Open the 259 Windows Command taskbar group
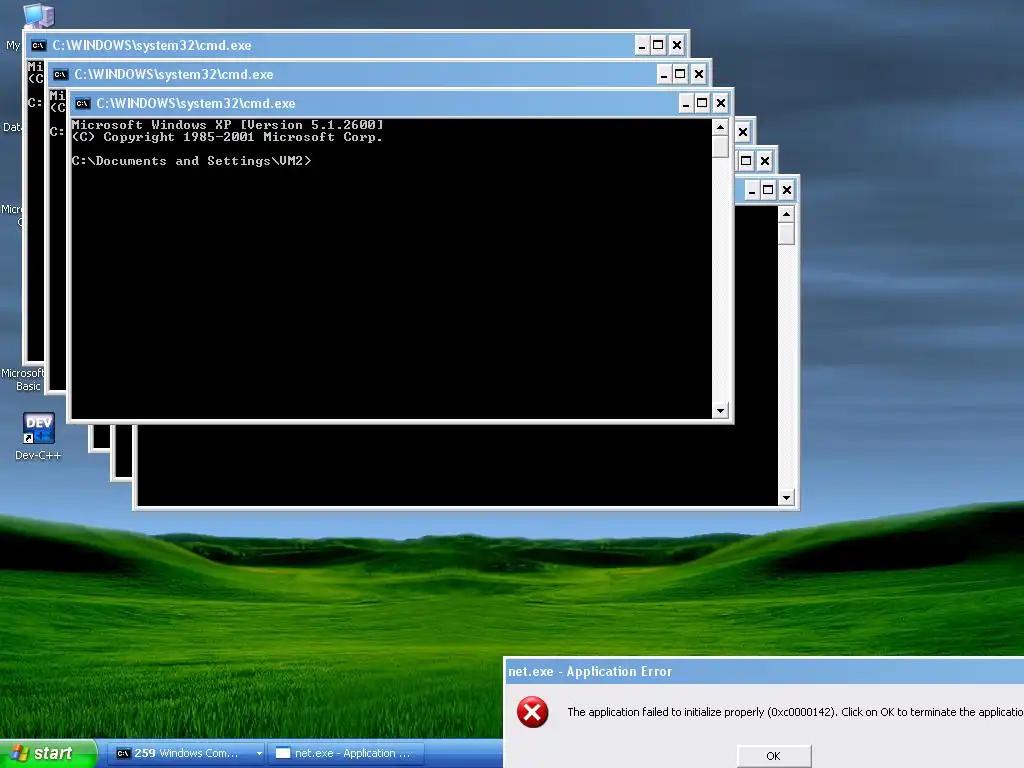The height and width of the screenshot is (768, 1024). [x=186, y=753]
